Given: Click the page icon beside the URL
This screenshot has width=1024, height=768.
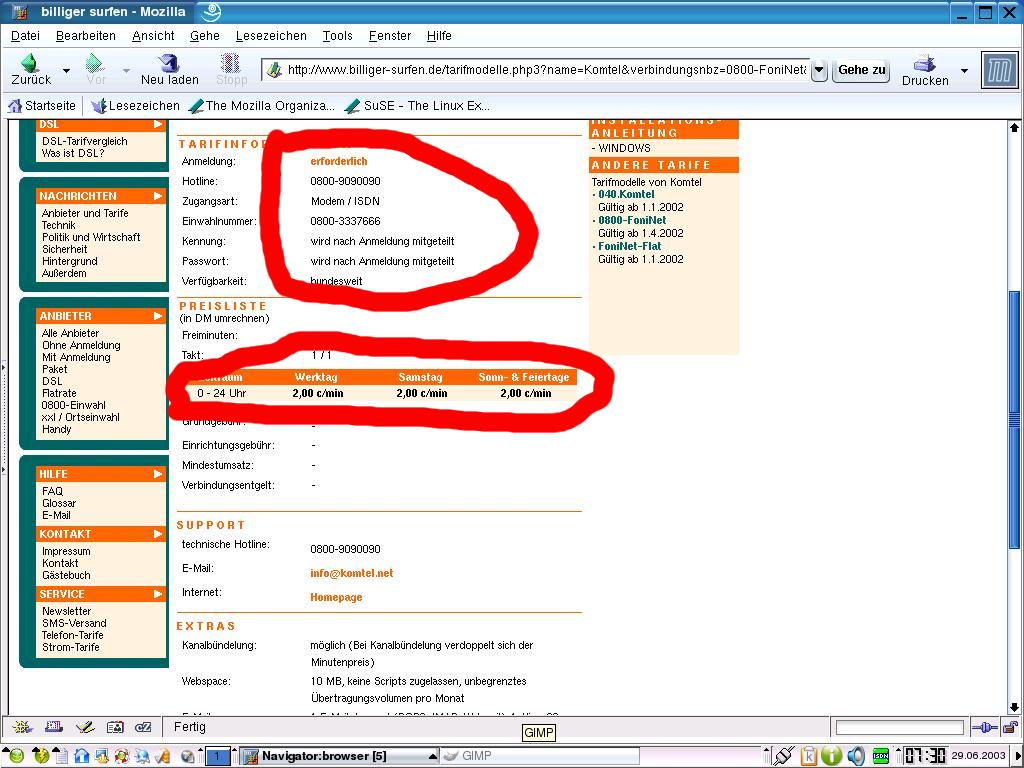Looking at the screenshot, I should (x=274, y=70).
